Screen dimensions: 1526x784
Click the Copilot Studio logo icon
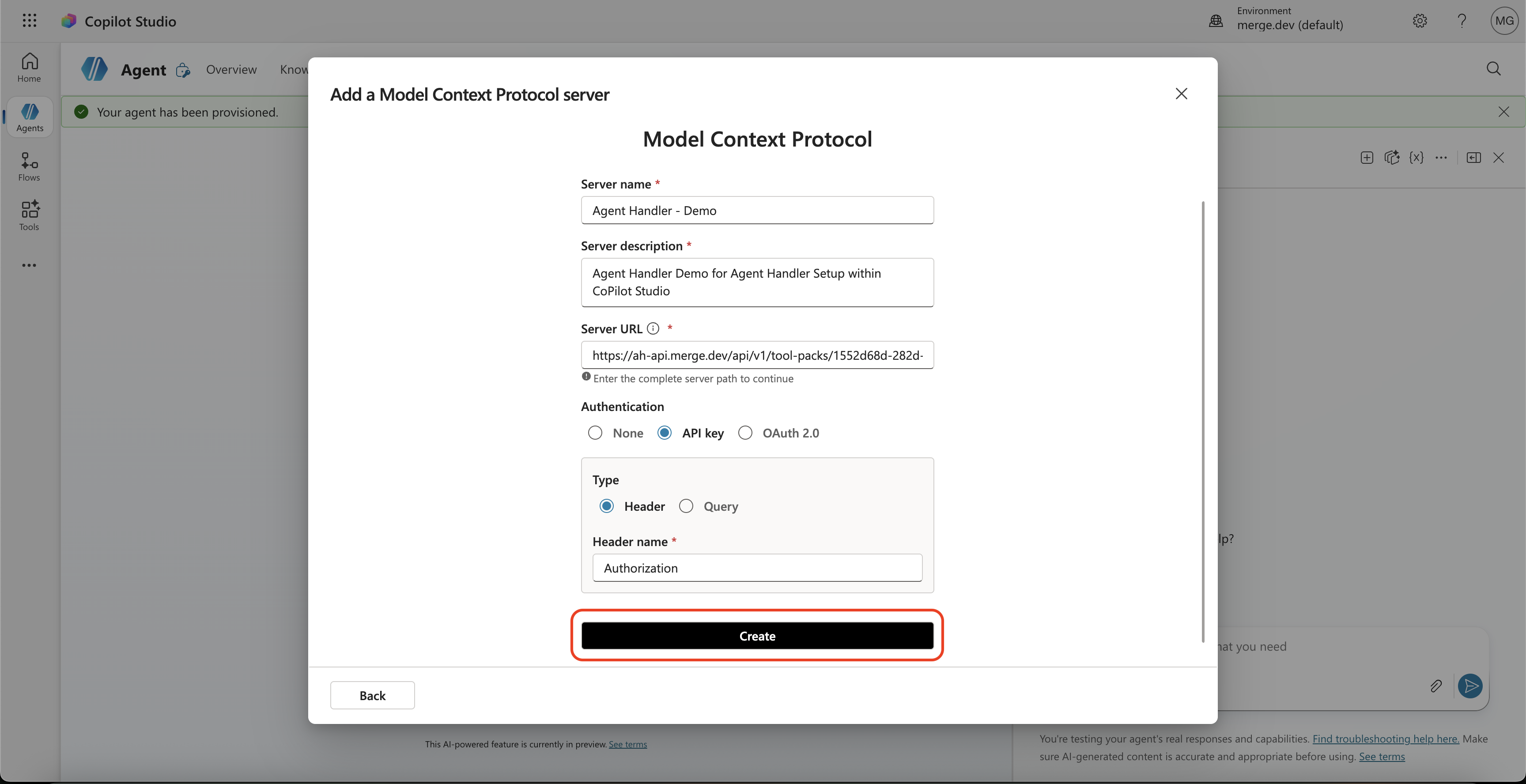coord(69,21)
